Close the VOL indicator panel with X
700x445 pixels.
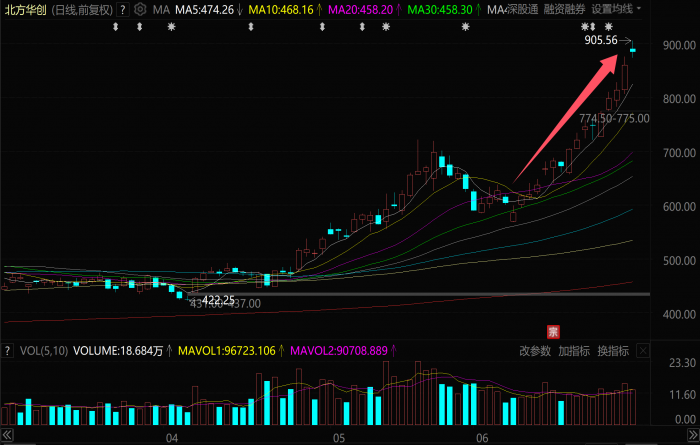pyautogui.click(x=643, y=351)
